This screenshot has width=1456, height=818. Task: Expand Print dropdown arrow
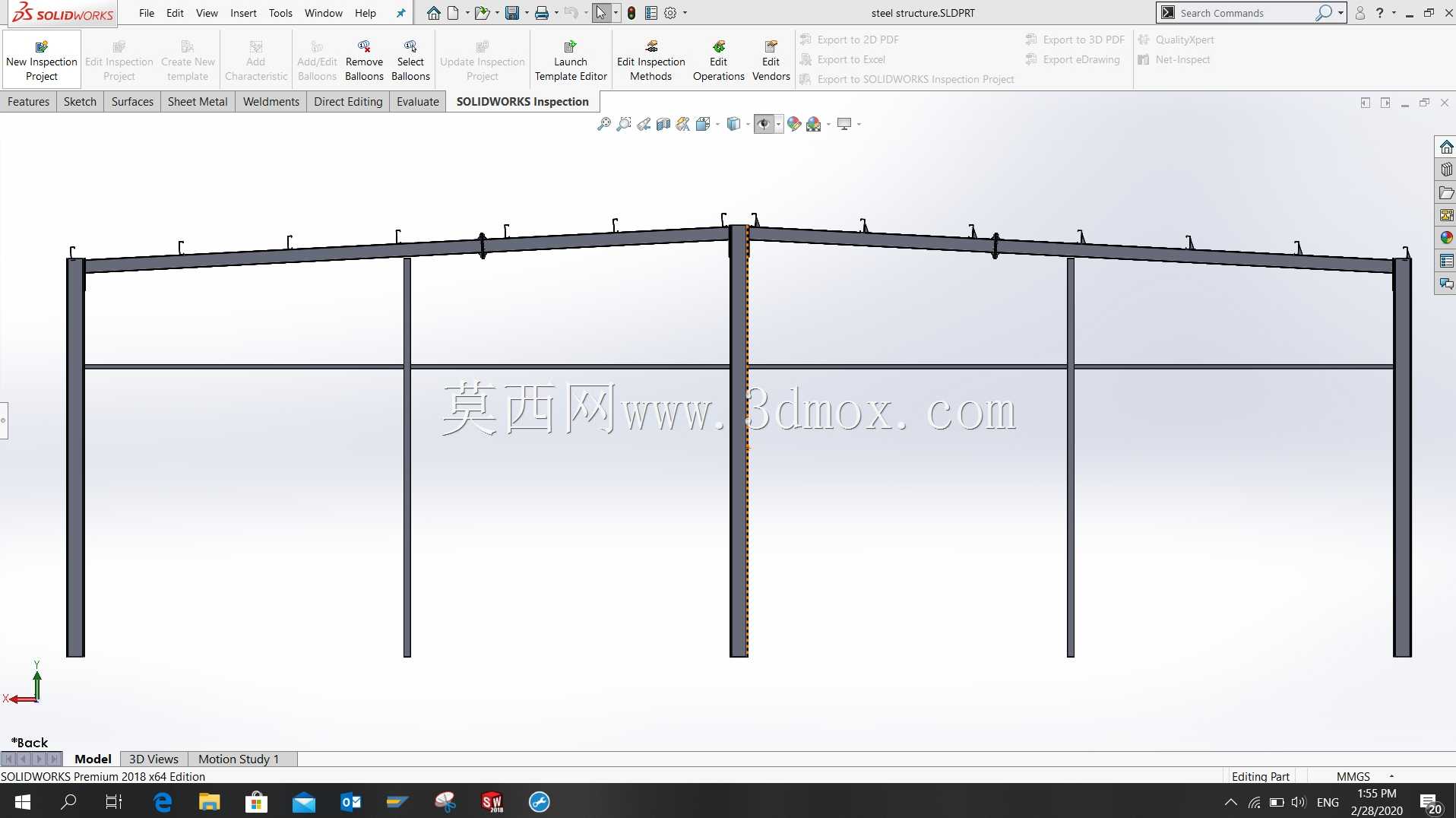pos(556,13)
